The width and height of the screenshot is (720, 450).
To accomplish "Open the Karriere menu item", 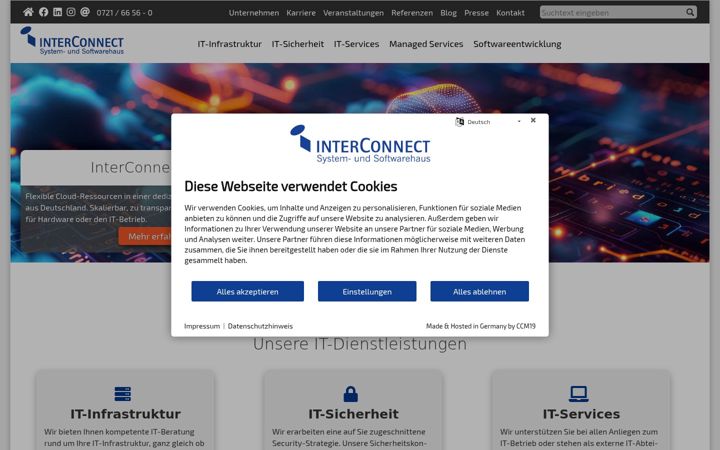I will (x=301, y=13).
